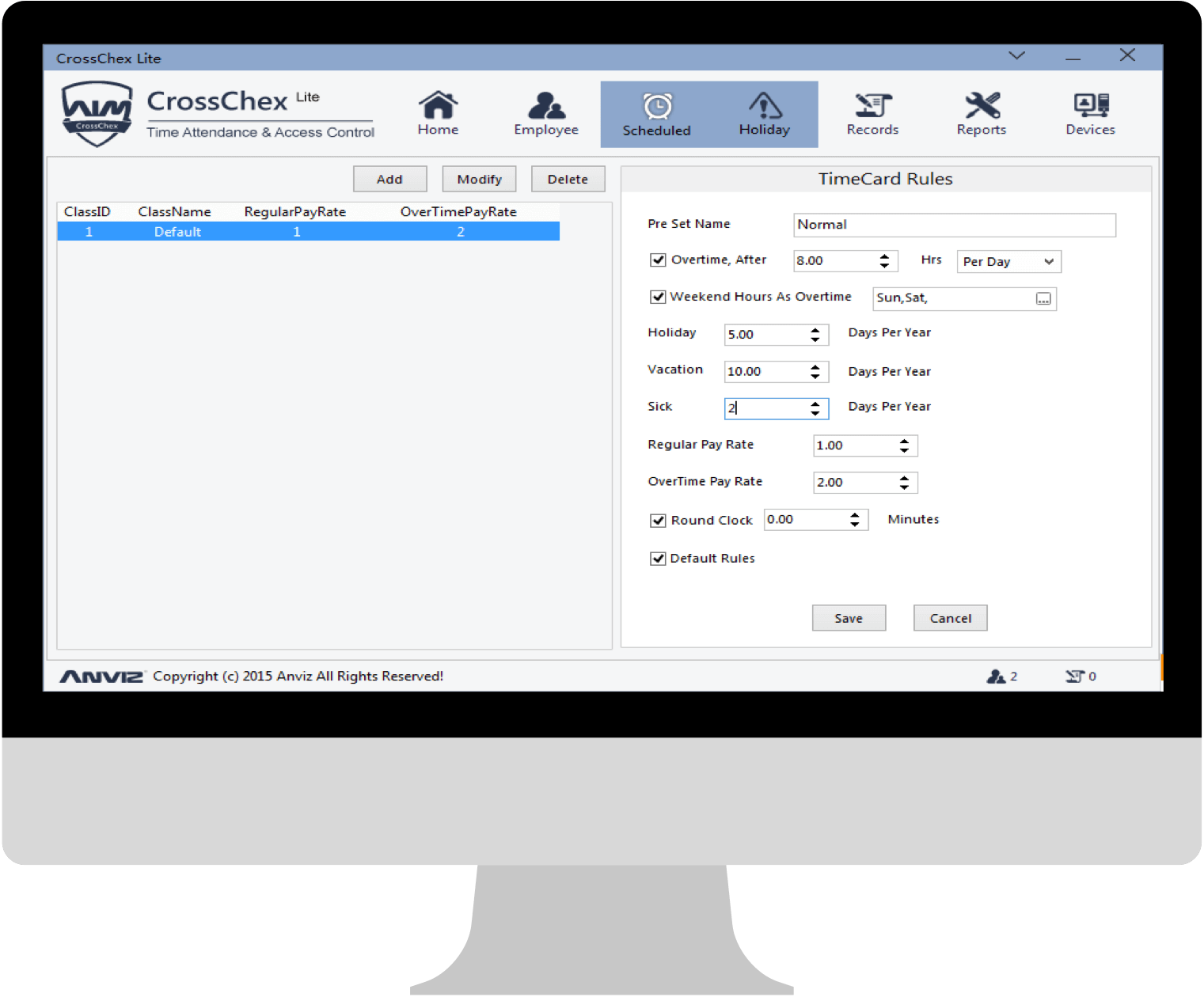Viewport: 1204px width, 997px height.
Task: Click the records count icon in status bar
Action: (1076, 676)
